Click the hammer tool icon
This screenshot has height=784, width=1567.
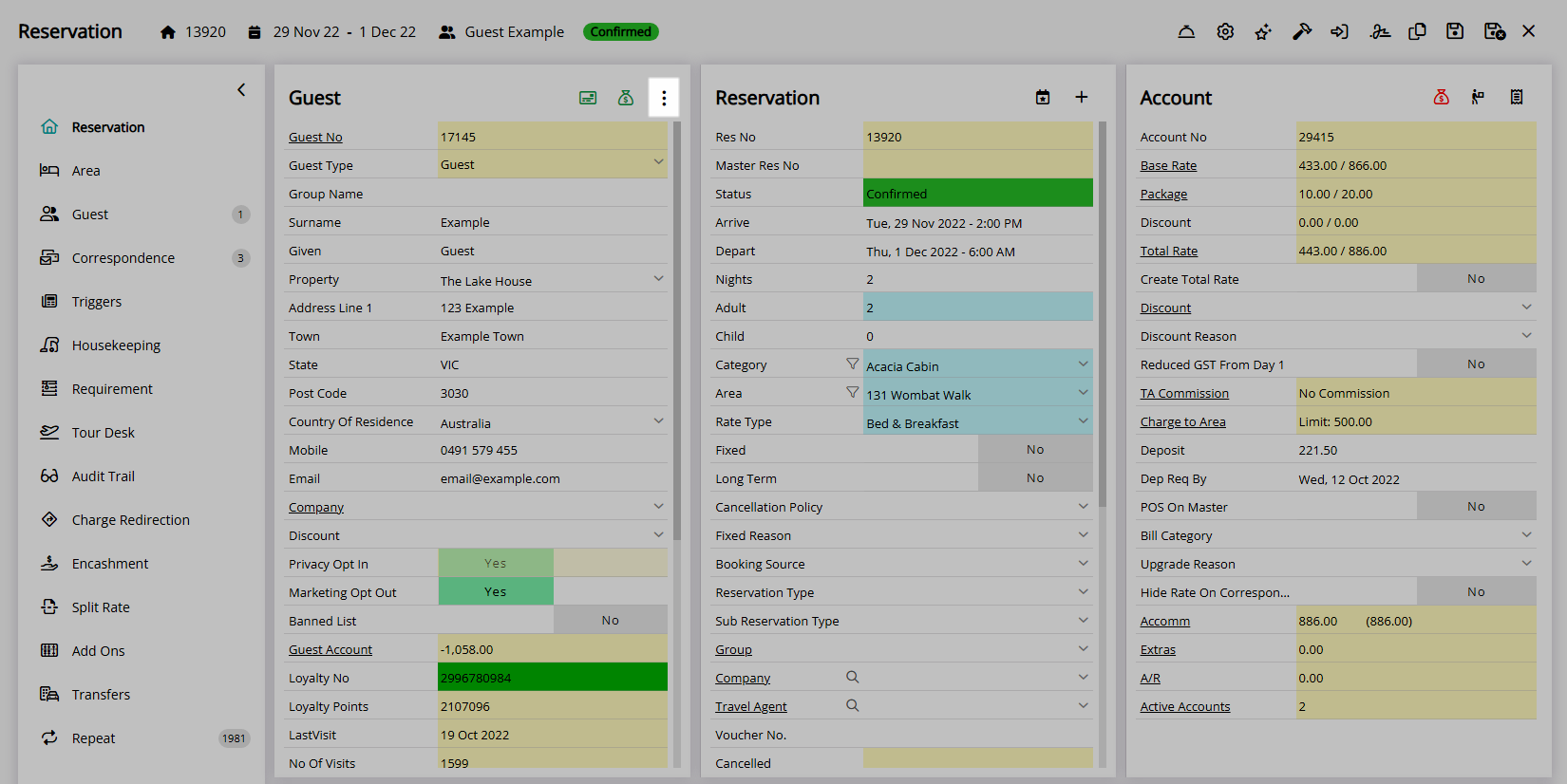[1302, 31]
